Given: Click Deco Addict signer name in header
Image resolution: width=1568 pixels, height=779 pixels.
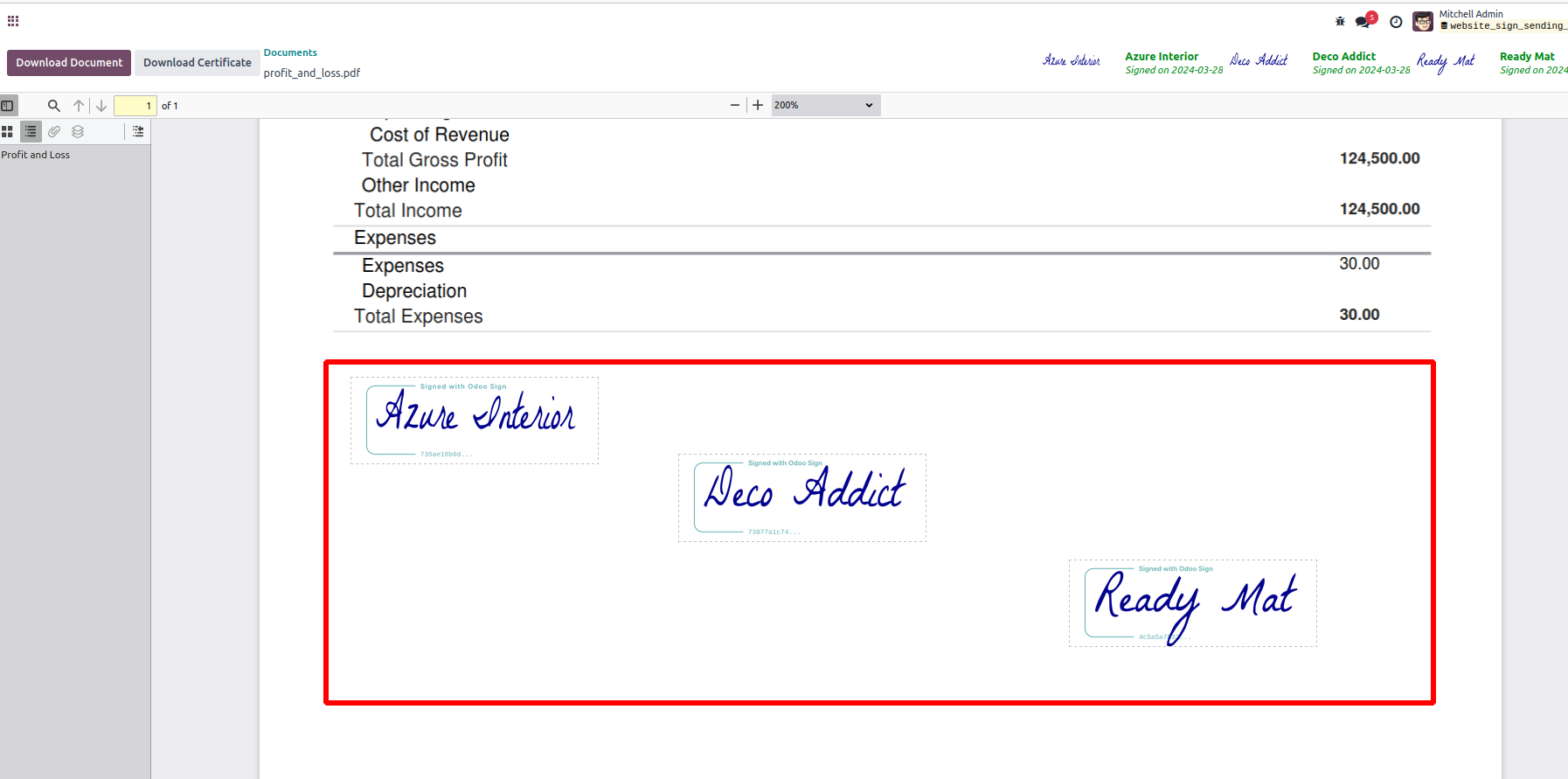Looking at the screenshot, I should tap(1344, 56).
